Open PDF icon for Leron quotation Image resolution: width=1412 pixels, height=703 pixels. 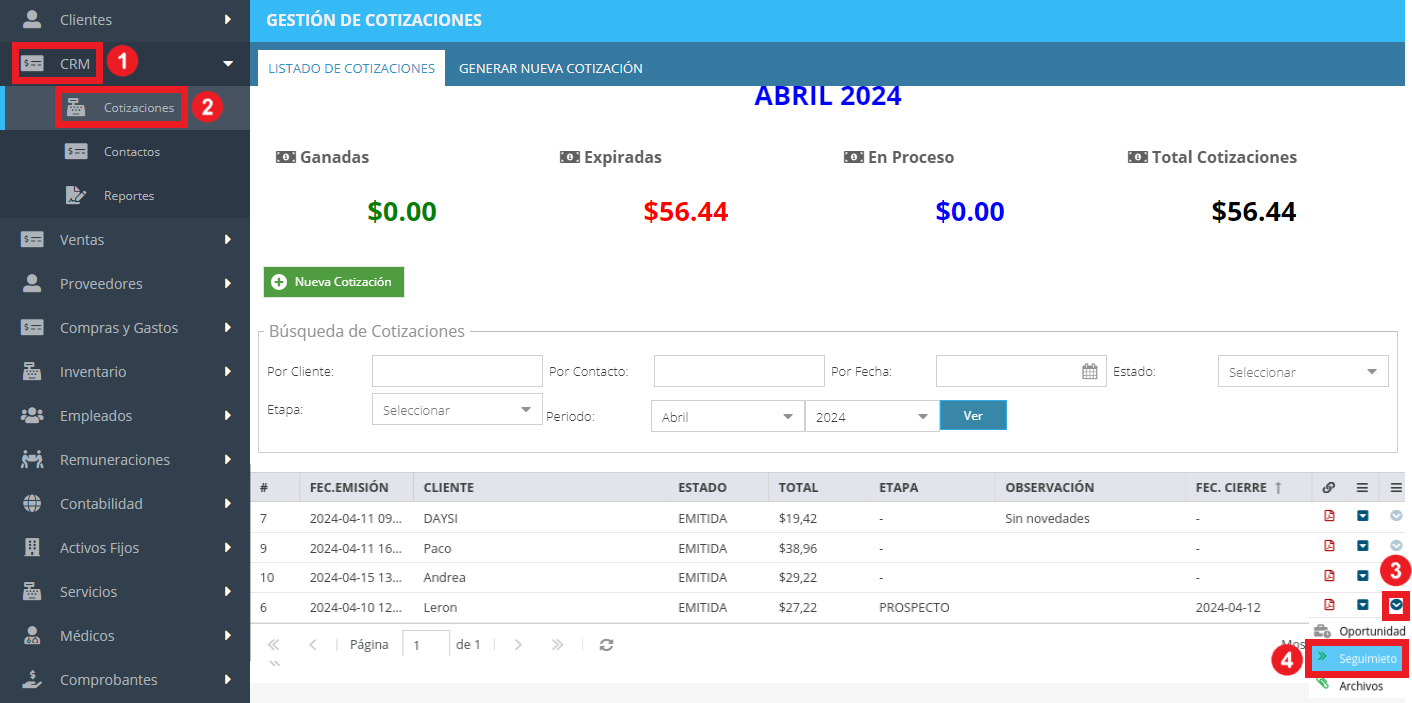point(1329,605)
